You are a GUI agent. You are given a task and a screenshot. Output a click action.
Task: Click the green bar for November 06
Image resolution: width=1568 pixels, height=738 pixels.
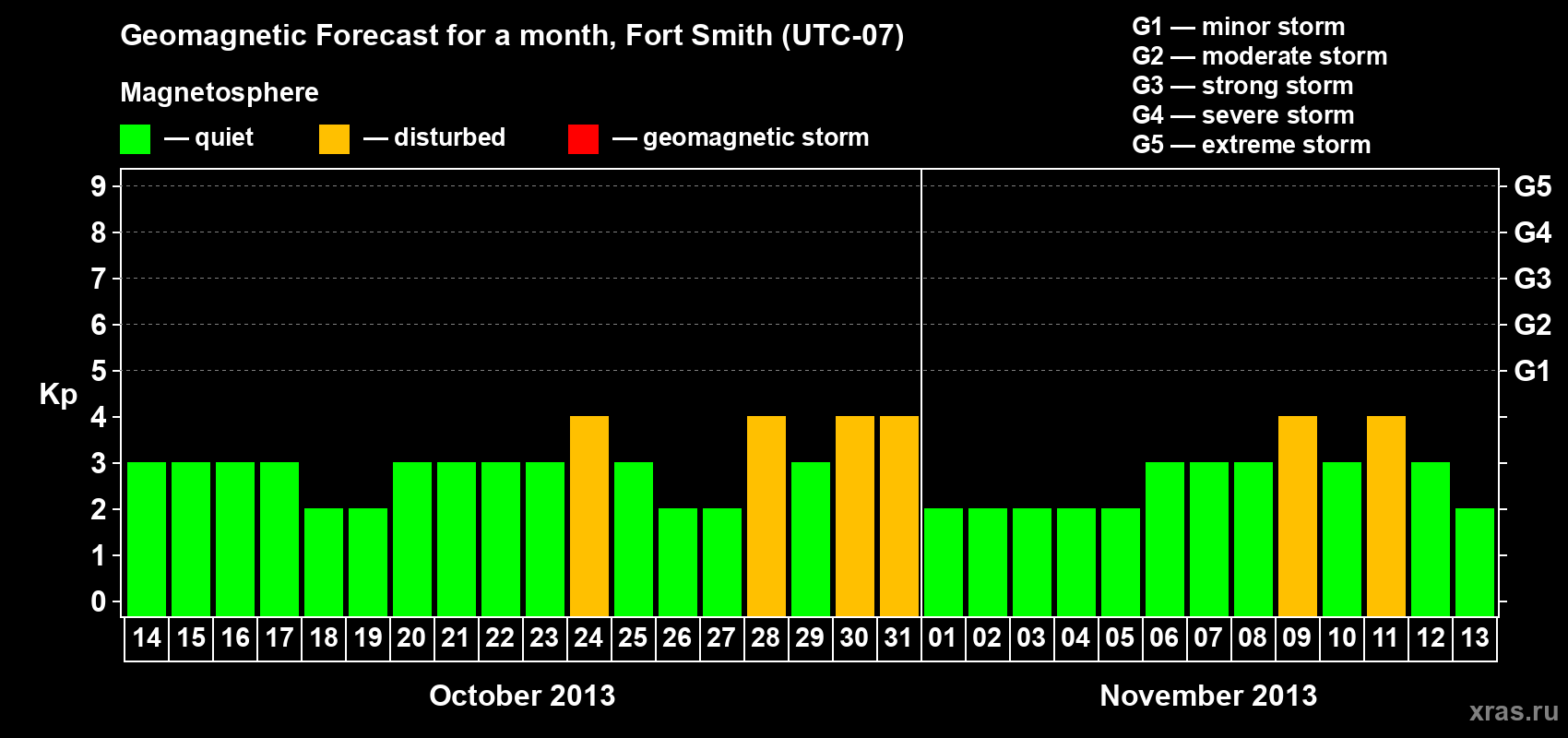point(1165,539)
